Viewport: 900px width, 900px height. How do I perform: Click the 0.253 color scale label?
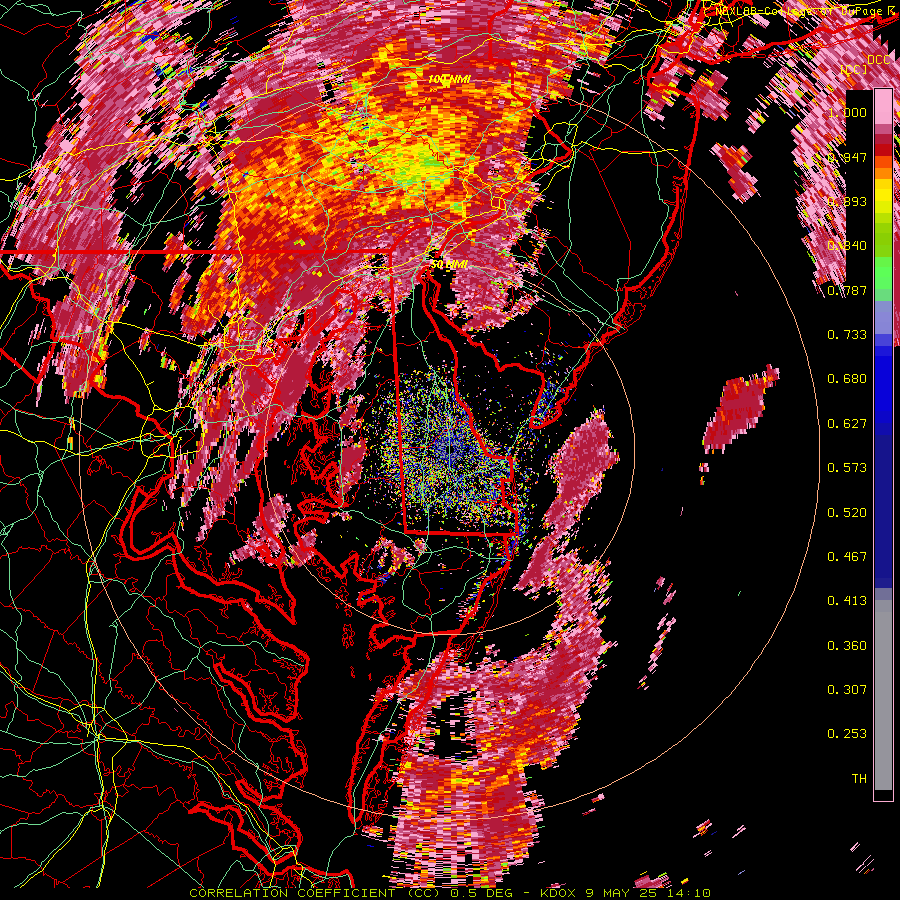pos(847,734)
